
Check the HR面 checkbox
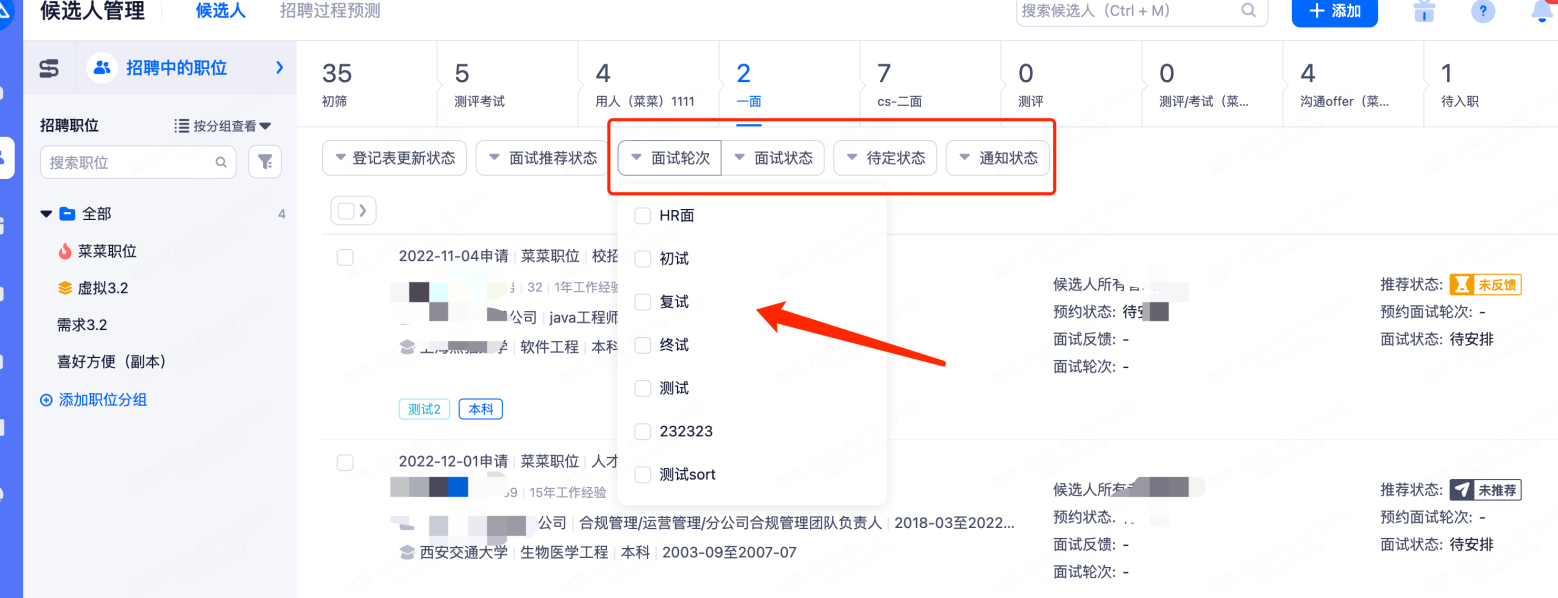643,216
